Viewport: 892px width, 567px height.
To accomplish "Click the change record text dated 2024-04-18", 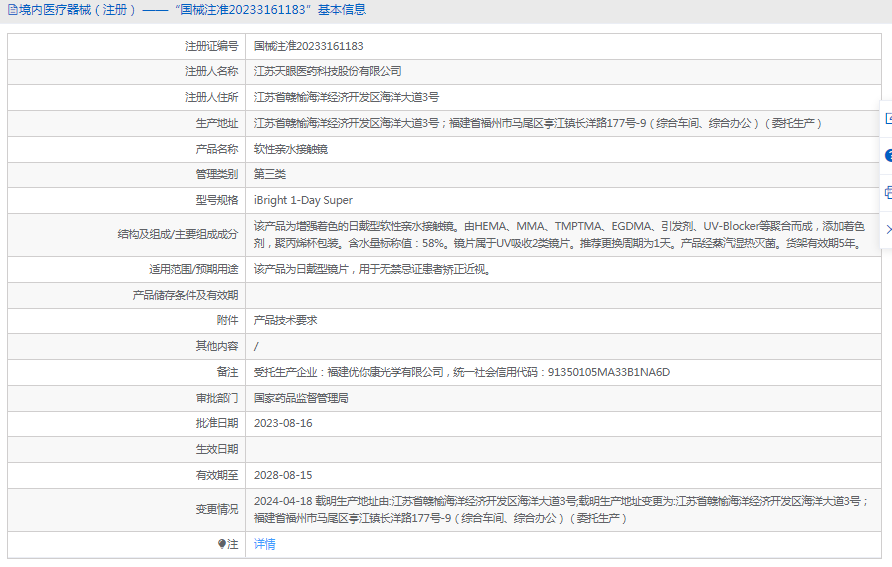I will (x=561, y=510).
